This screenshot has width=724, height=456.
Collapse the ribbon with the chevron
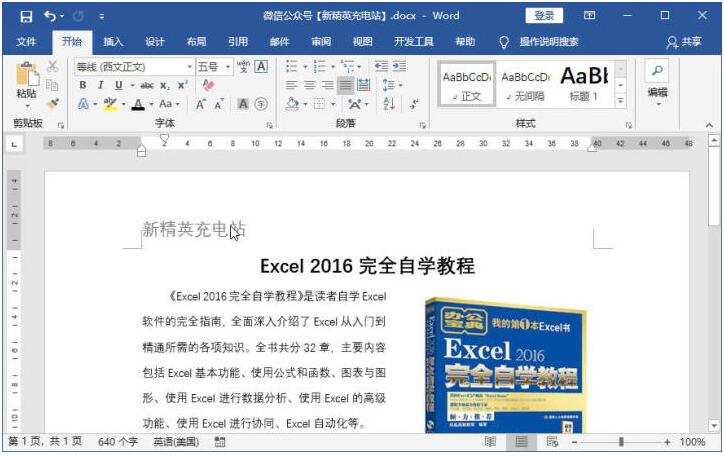[709, 125]
